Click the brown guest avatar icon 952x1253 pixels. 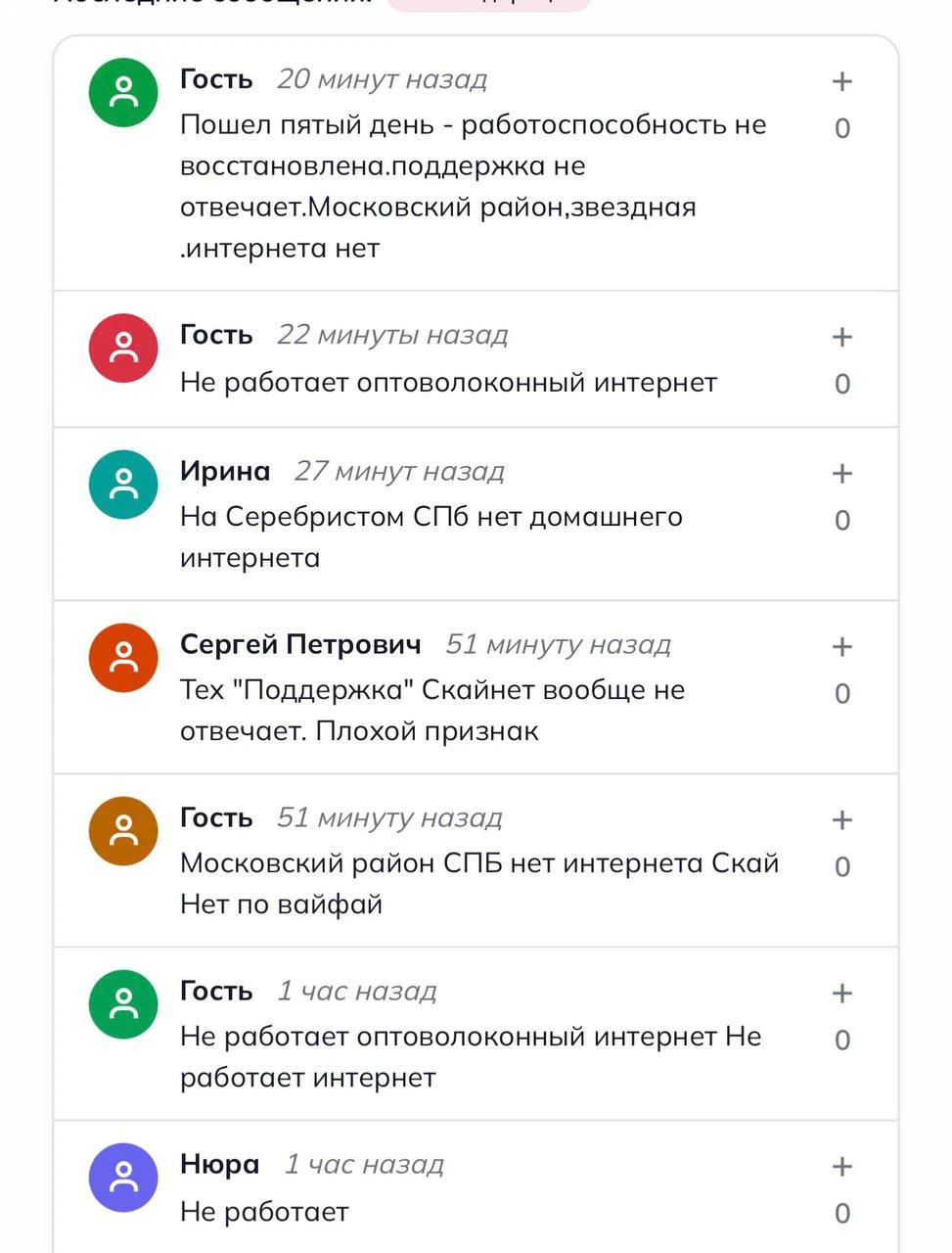pos(123,831)
